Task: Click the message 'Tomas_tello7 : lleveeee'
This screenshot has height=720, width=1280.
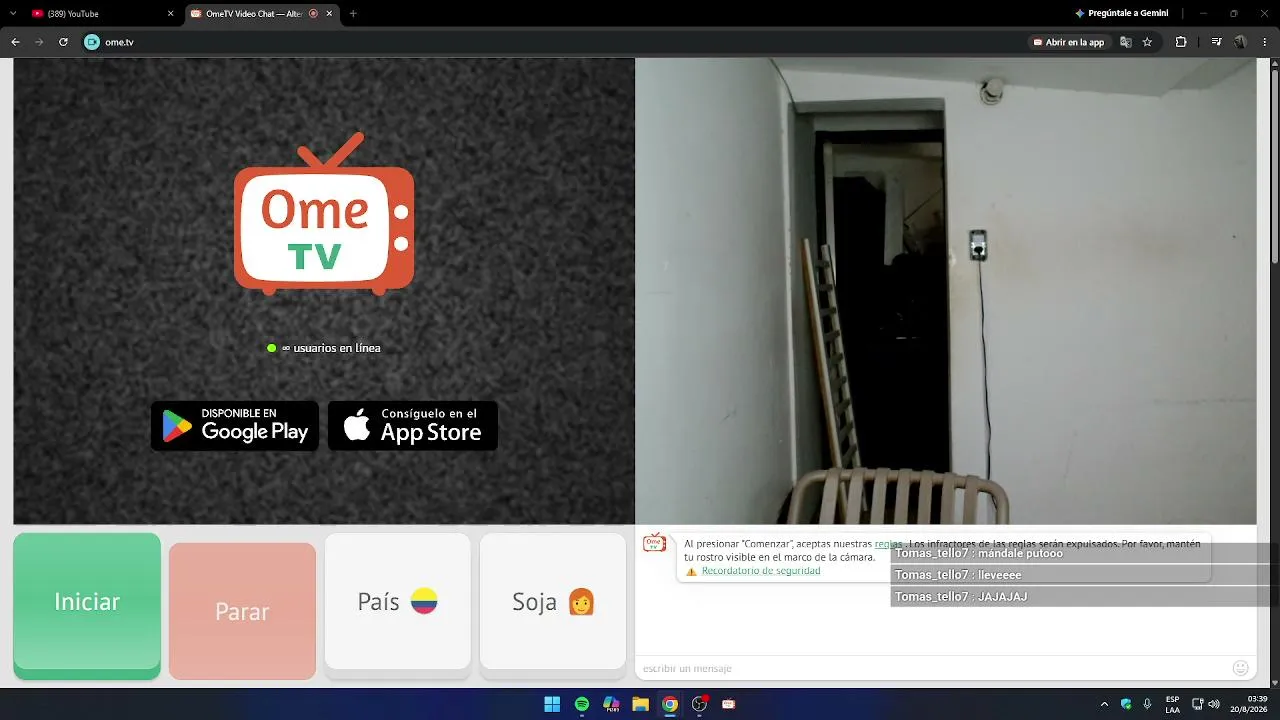Action: [x=958, y=575]
